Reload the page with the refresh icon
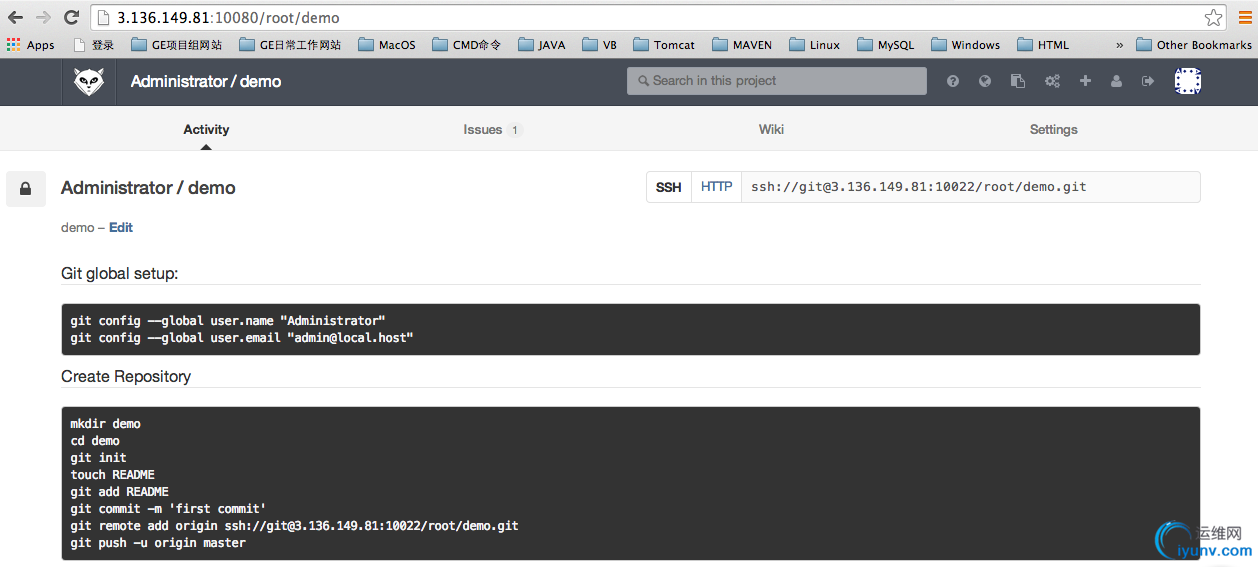This screenshot has height=567, width=1258. click(x=71, y=17)
